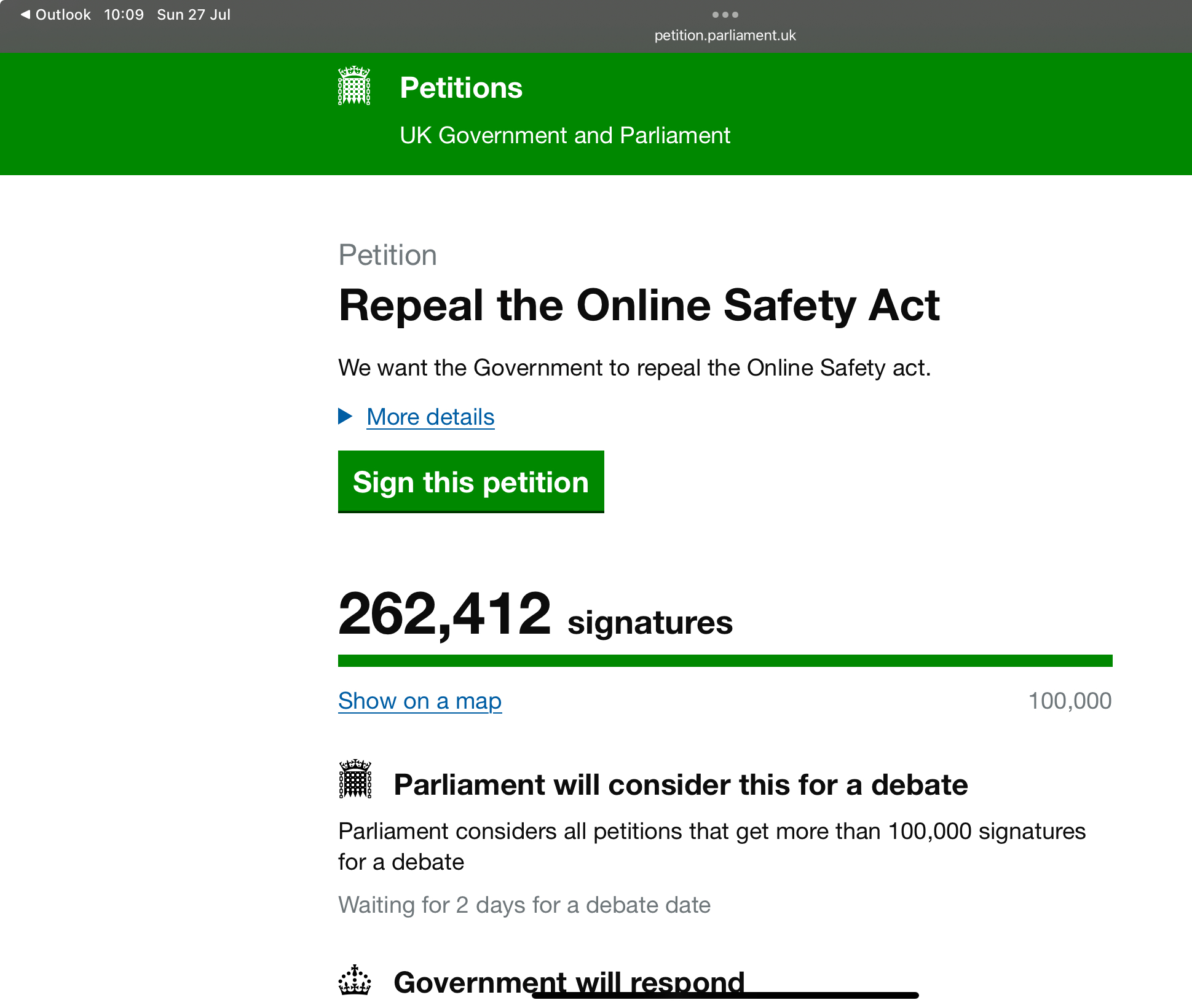Tap the petition.parliament.uk address bar
1192x1008 pixels.
click(725, 36)
